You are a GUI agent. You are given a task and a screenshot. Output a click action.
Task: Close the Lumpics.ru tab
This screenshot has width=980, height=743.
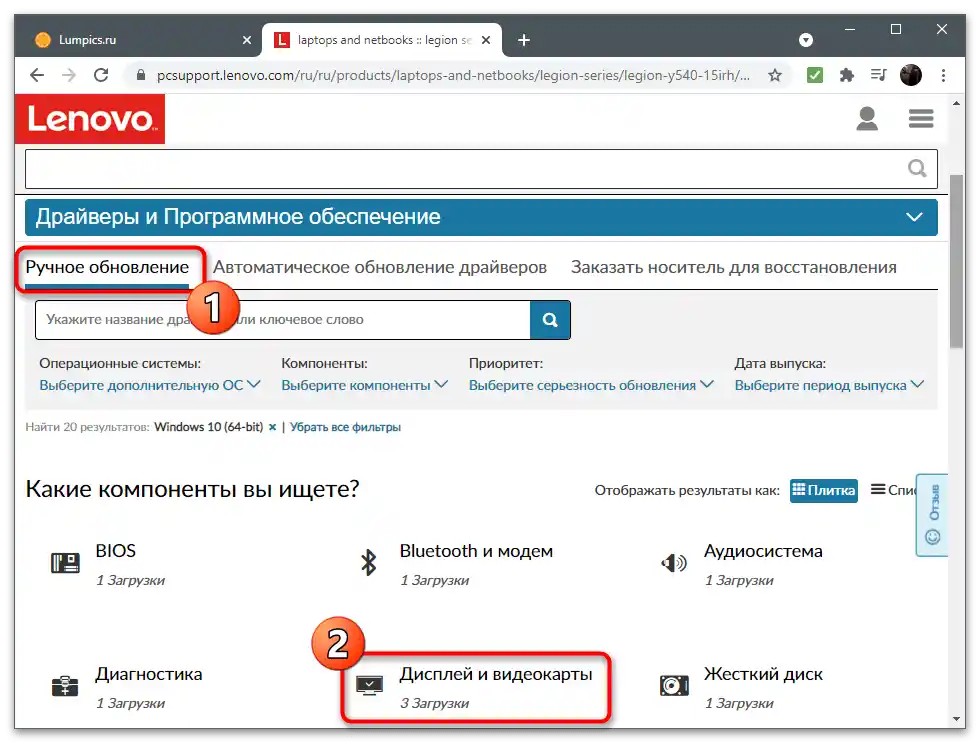coord(247,40)
